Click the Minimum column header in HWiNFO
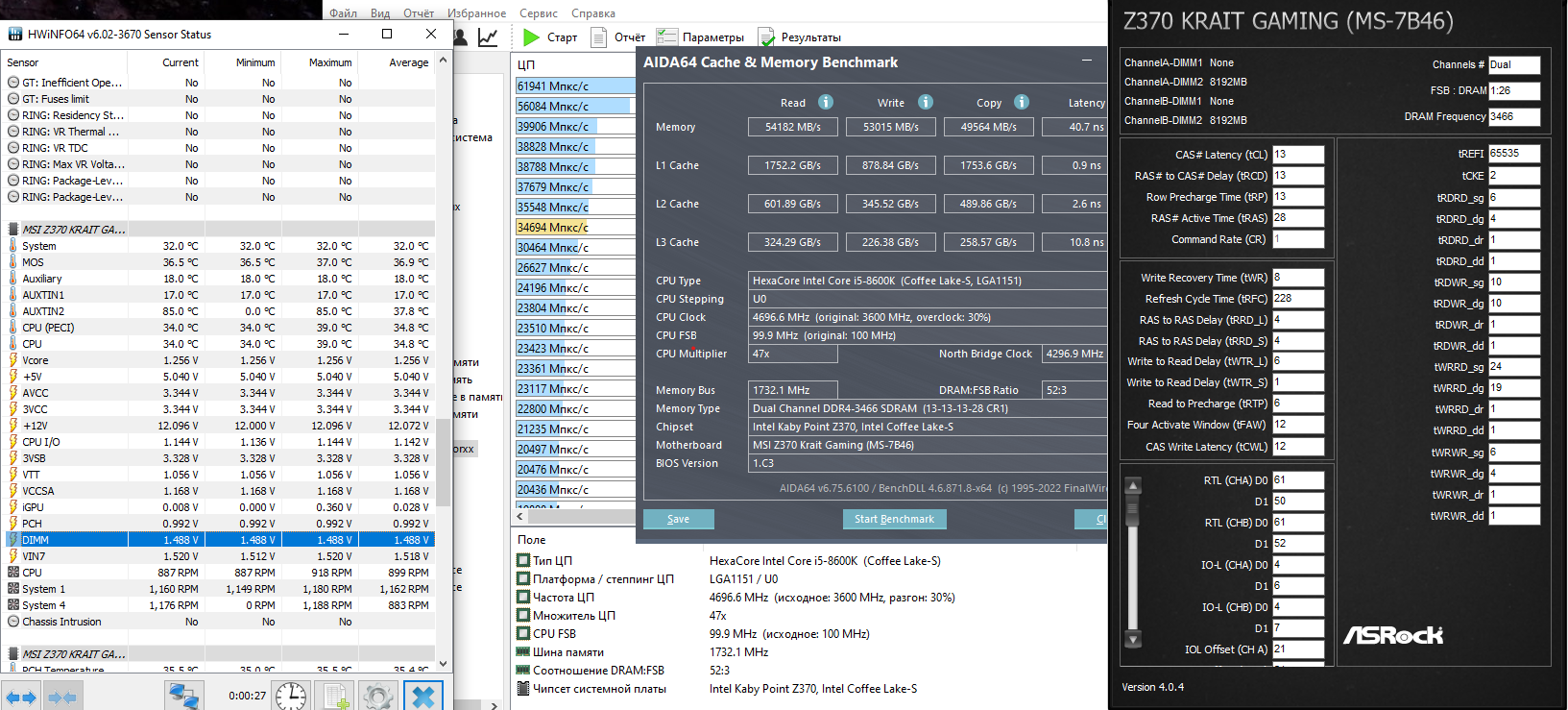 255,62
